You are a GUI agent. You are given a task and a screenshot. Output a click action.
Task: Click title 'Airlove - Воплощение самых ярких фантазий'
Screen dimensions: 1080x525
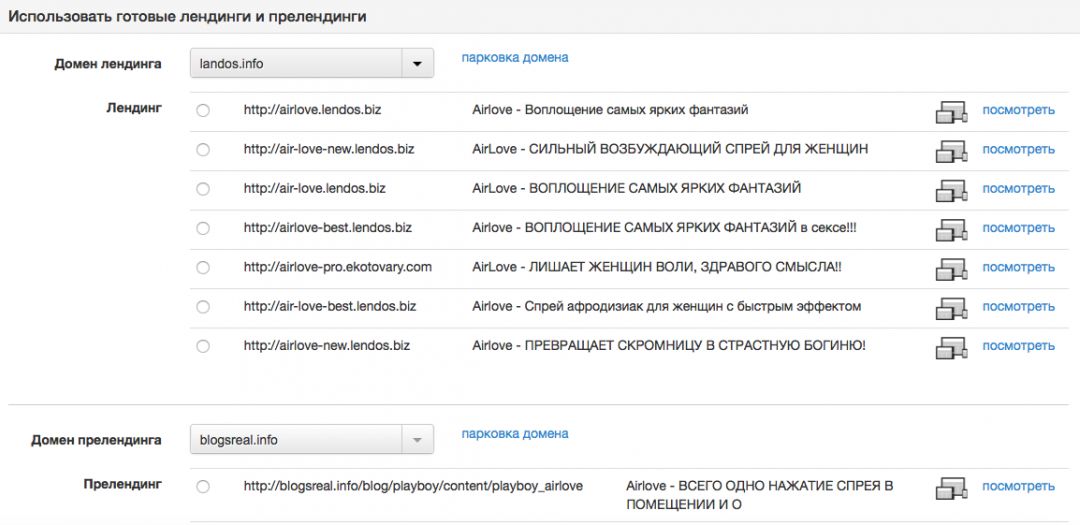(x=610, y=110)
